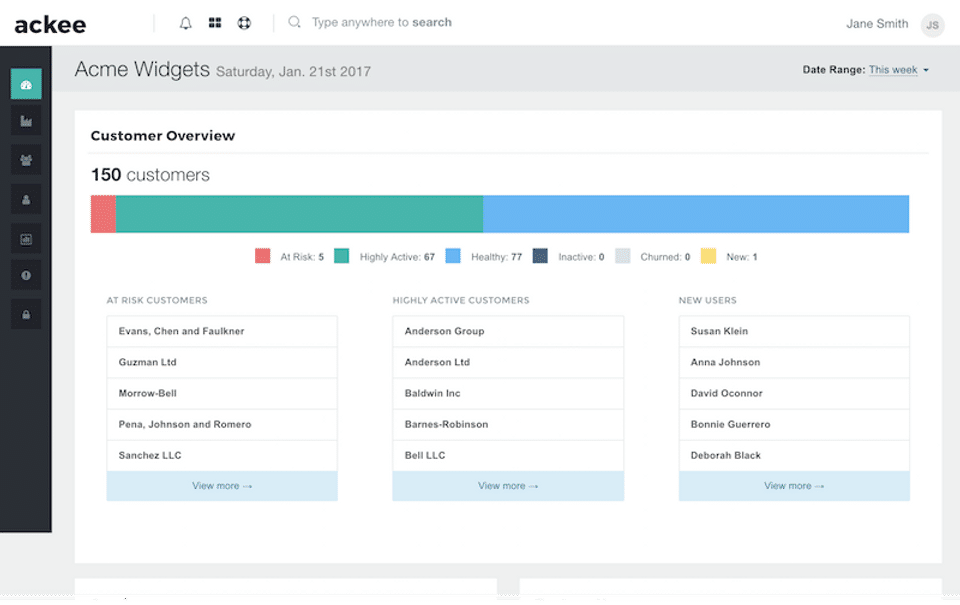This screenshot has width=960, height=605.
Task: Click the Acme Widgets page title
Action: [142, 69]
